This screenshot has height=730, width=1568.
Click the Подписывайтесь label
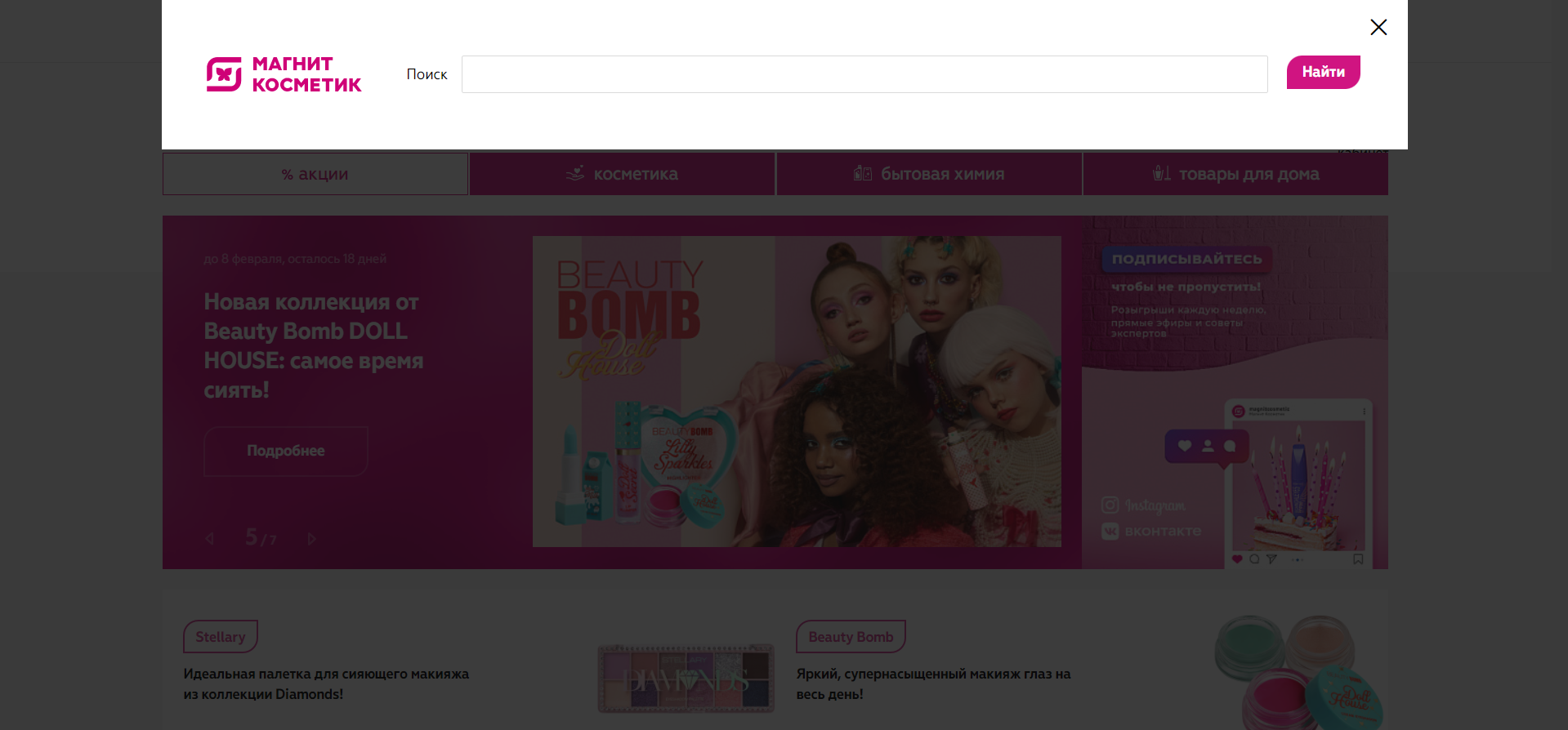tap(1186, 259)
